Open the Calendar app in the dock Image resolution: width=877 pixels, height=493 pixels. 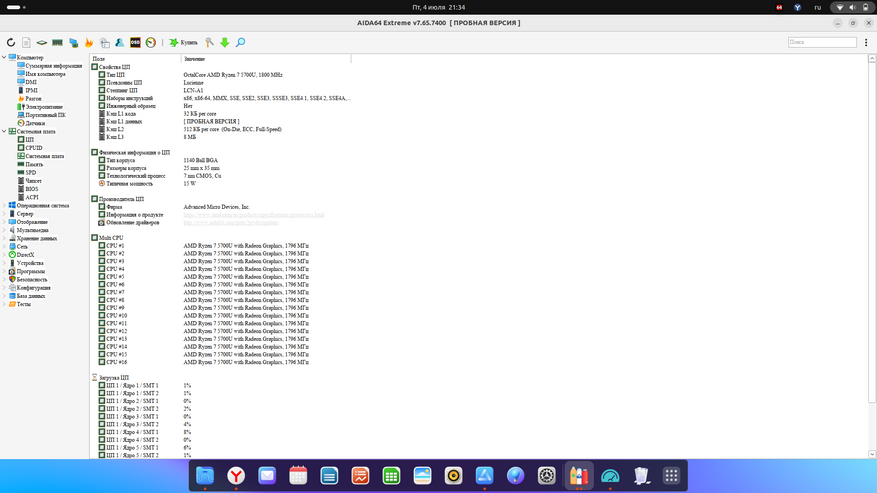point(298,476)
